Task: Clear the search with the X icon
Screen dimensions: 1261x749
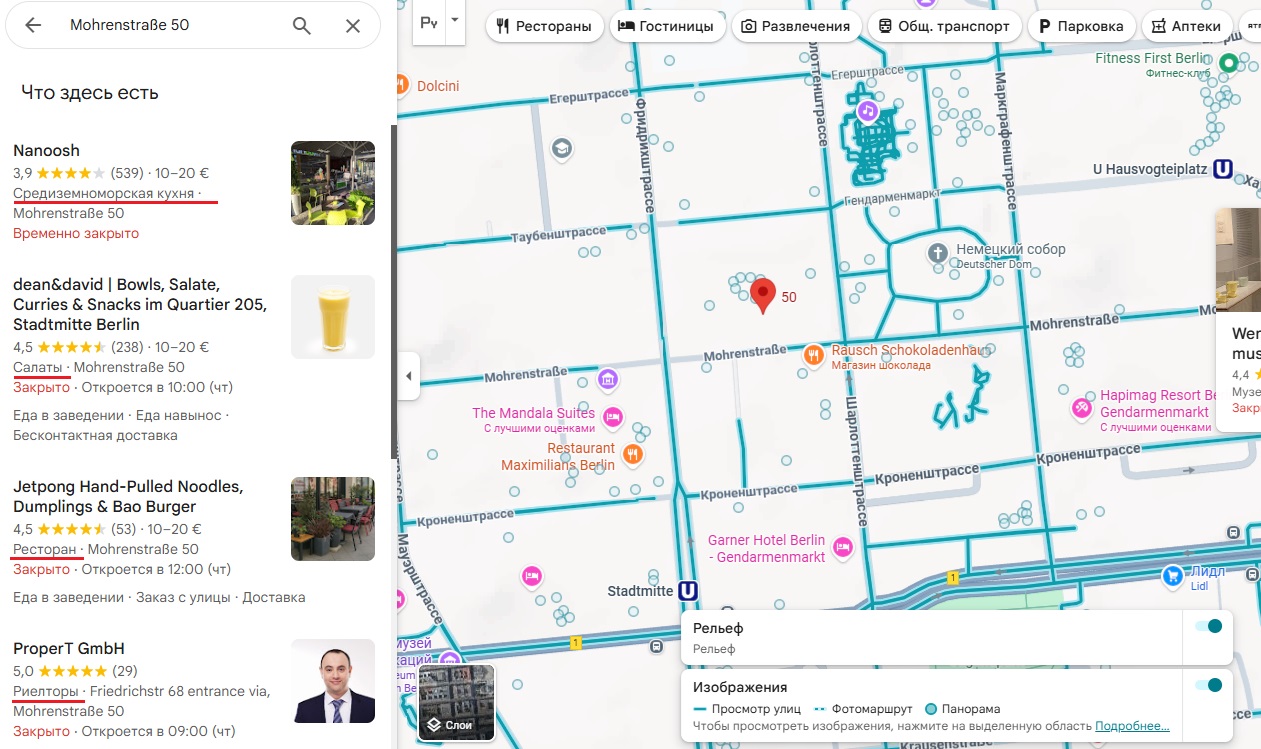Action: tap(353, 25)
